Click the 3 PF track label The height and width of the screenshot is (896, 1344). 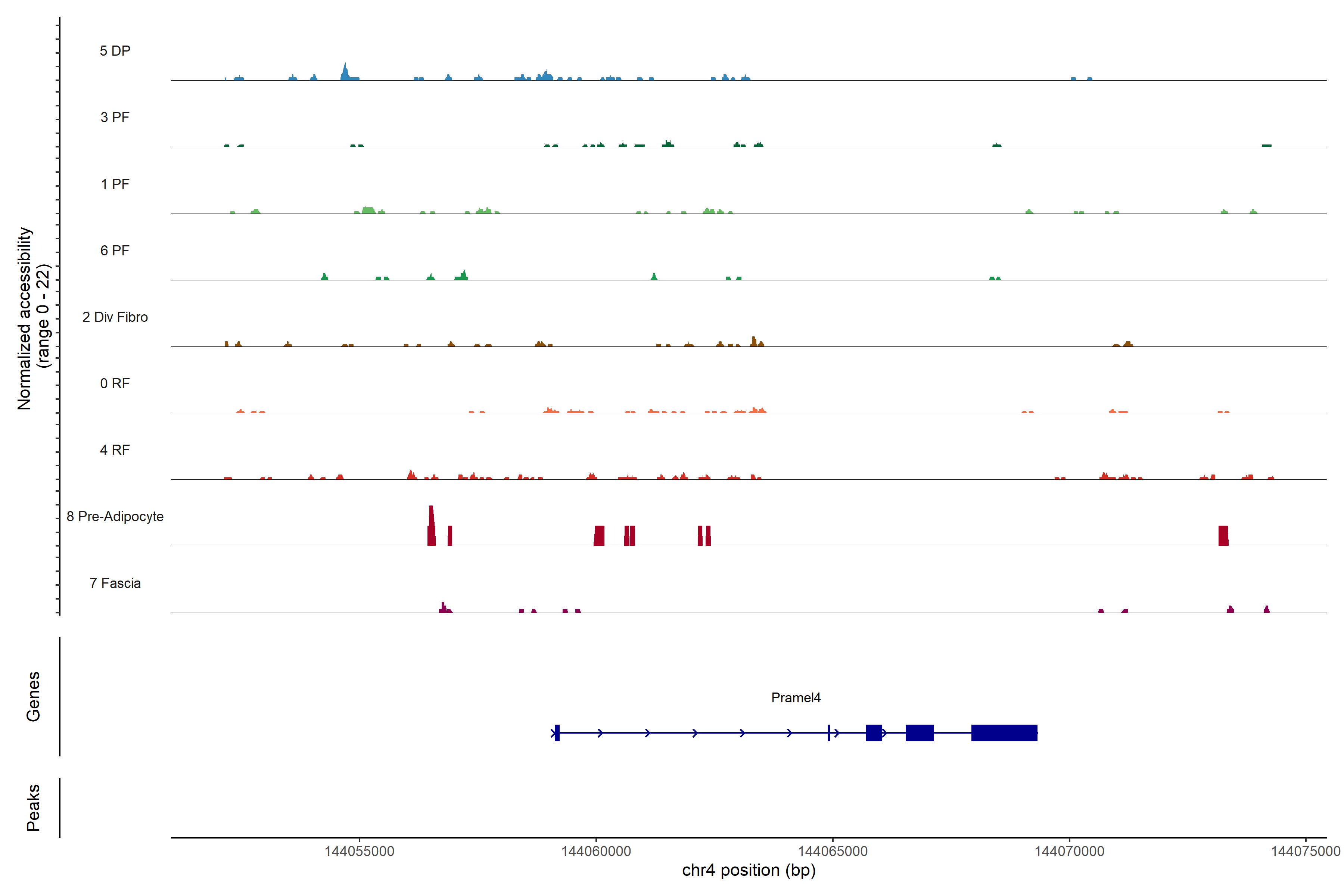115,117
